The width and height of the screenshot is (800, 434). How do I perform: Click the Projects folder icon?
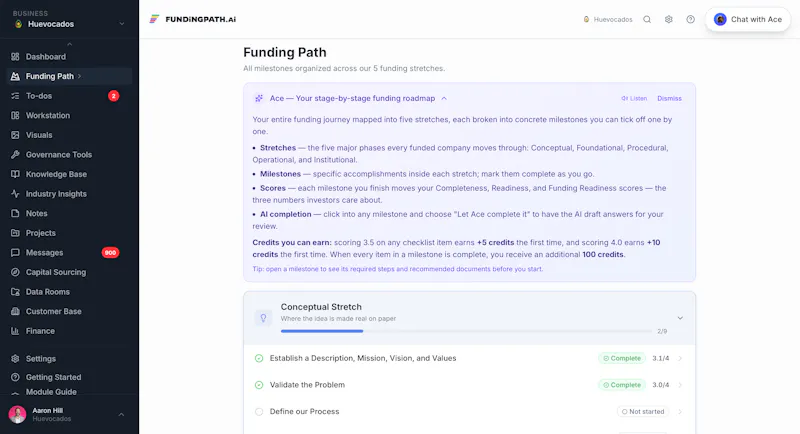[x=15, y=233]
